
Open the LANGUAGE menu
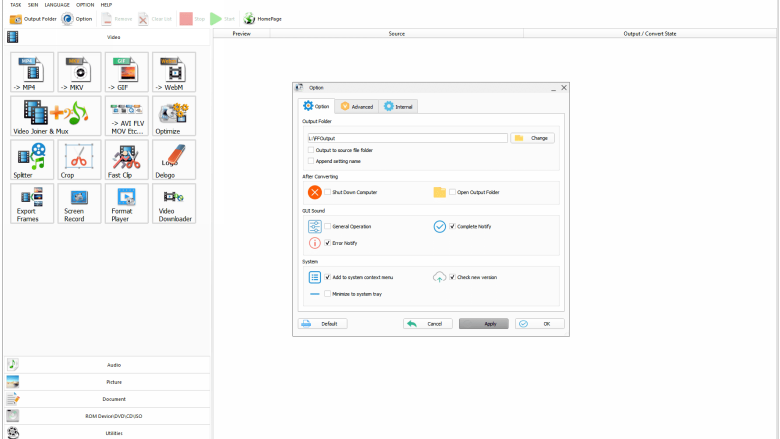[57, 5]
